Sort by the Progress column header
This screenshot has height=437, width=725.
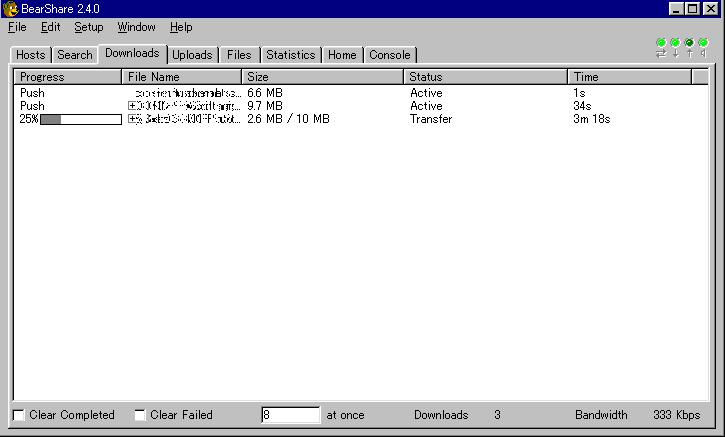tap(68, 77)
